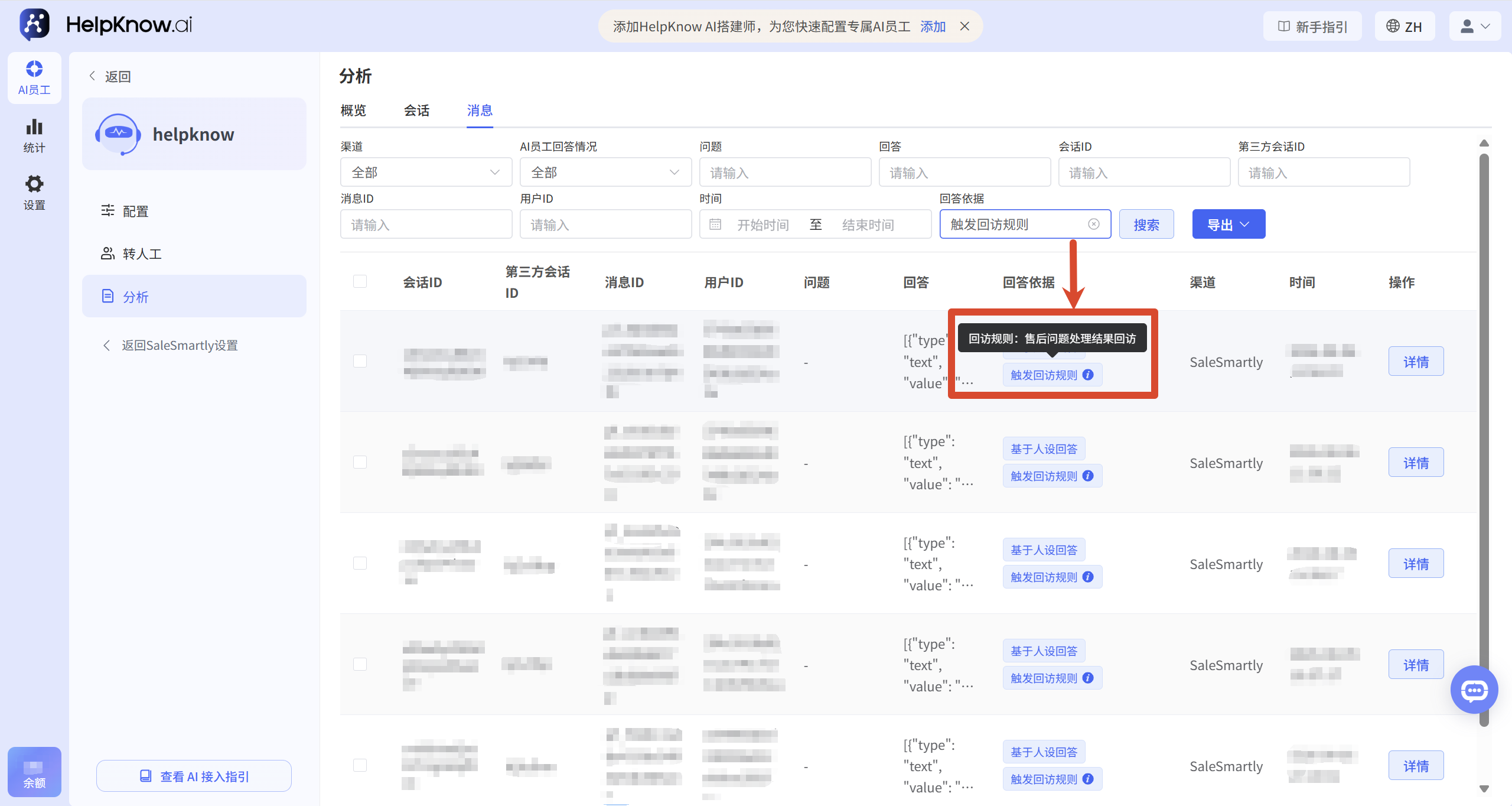This screenshot has height=806, width=1512.
Task: Click the vertical scrollbar of the table
Action: coord(1484,440)
